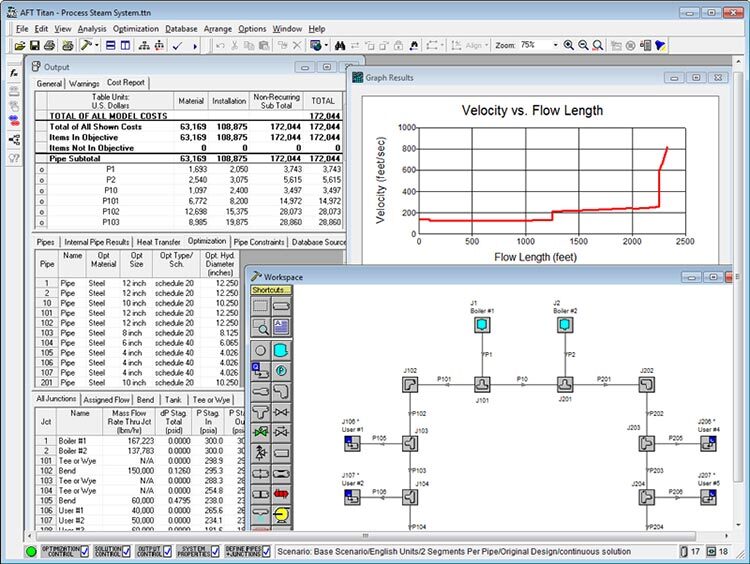Toggle the Optimization Control checkbox
The image size is (750, 564).
coord(83,551)
